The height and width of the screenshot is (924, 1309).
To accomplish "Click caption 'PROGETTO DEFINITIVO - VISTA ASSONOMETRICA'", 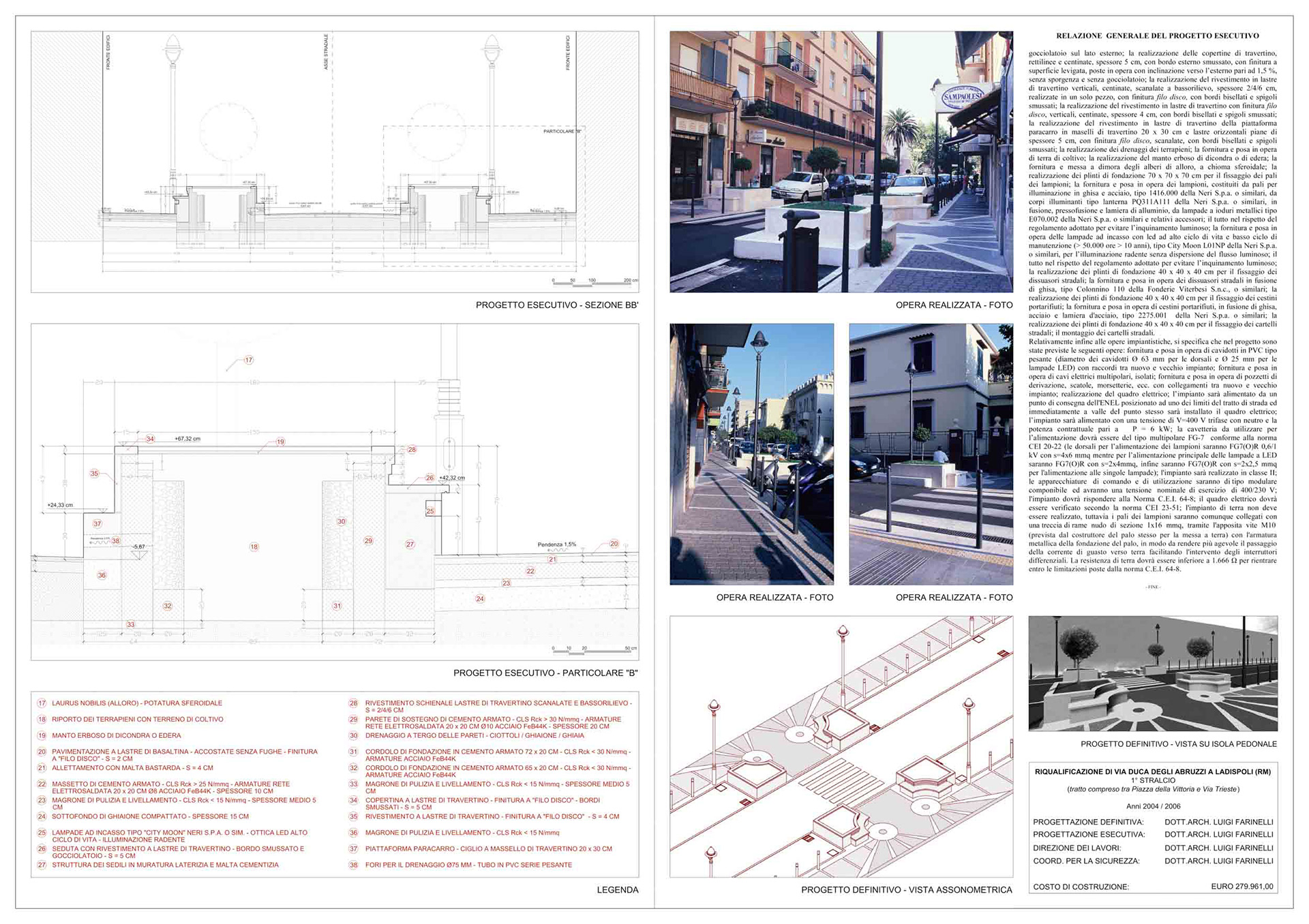I will tap(907, 889).
